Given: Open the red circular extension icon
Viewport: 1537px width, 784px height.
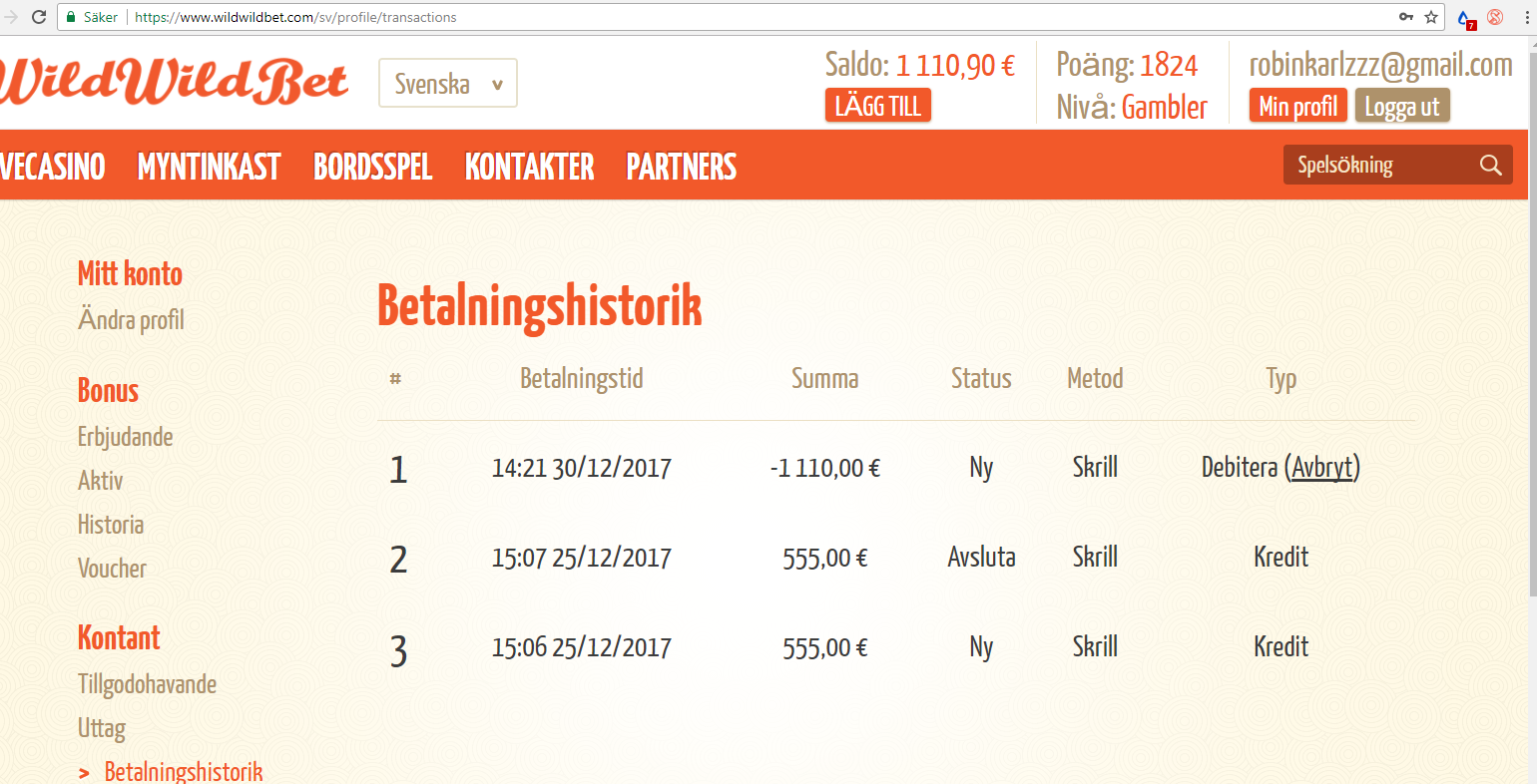Looking at the screenshot, I should coord(1495,17).
